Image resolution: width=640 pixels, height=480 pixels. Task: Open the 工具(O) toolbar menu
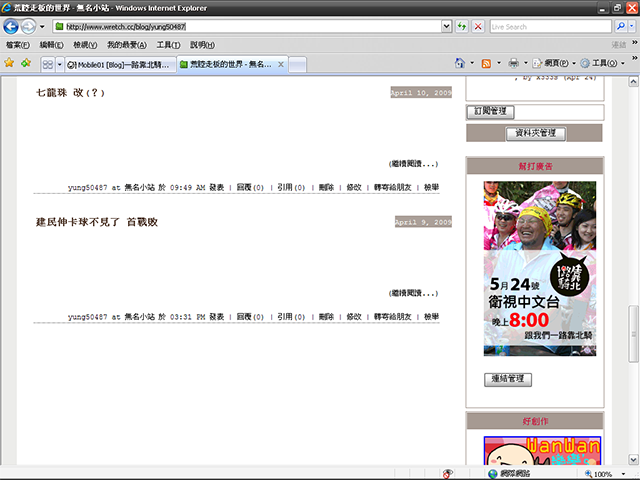[603, 63]
